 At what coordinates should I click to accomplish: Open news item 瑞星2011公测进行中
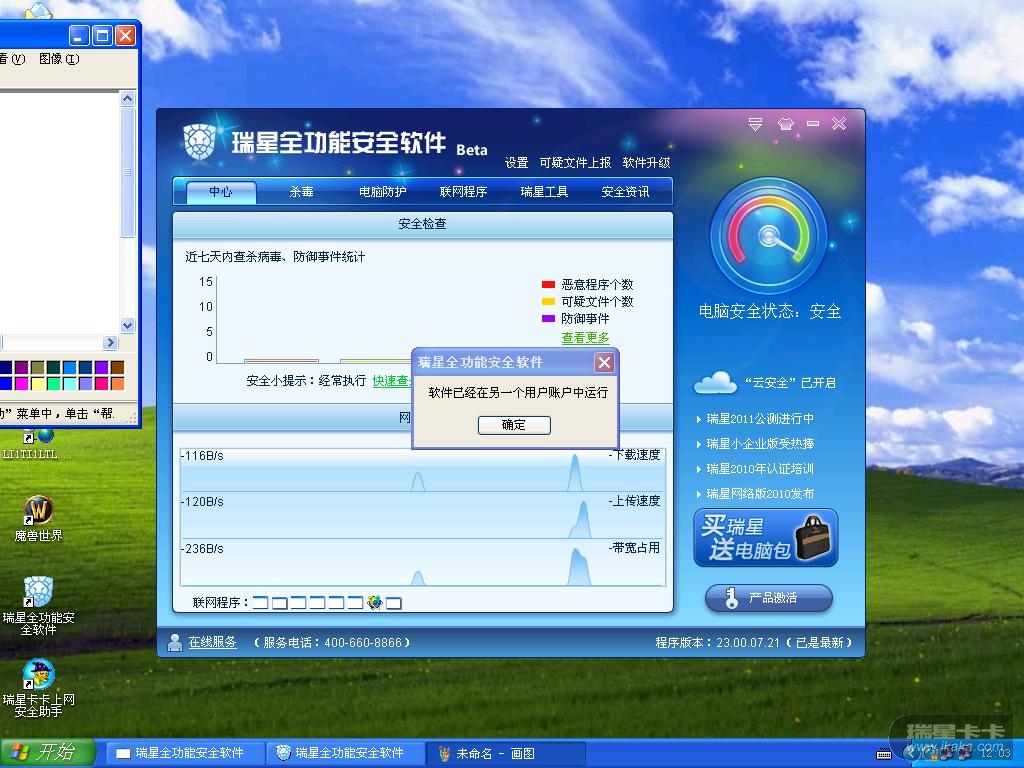pyautogui.click(x=760, y=419)
